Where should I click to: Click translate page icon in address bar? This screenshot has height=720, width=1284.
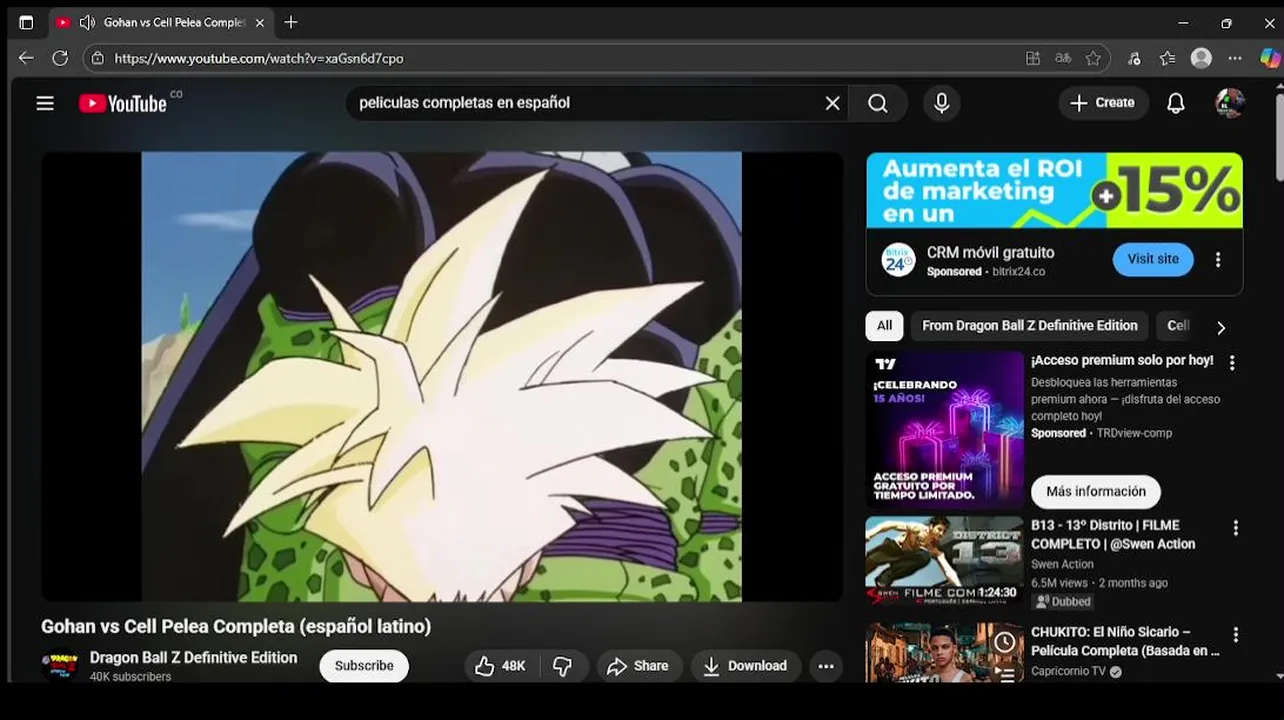(x=1063, y=58)
